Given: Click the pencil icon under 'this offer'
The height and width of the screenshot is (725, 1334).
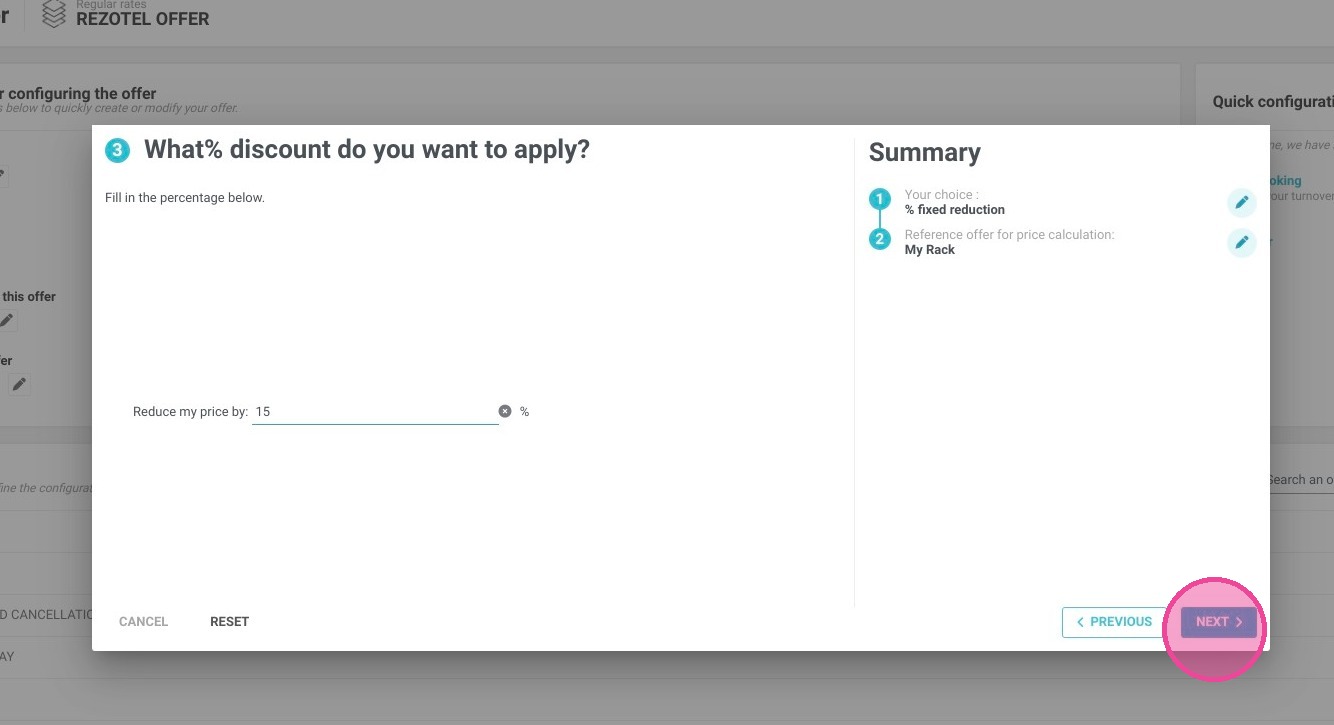Looking at the screenshot, I should coord(7,320).
